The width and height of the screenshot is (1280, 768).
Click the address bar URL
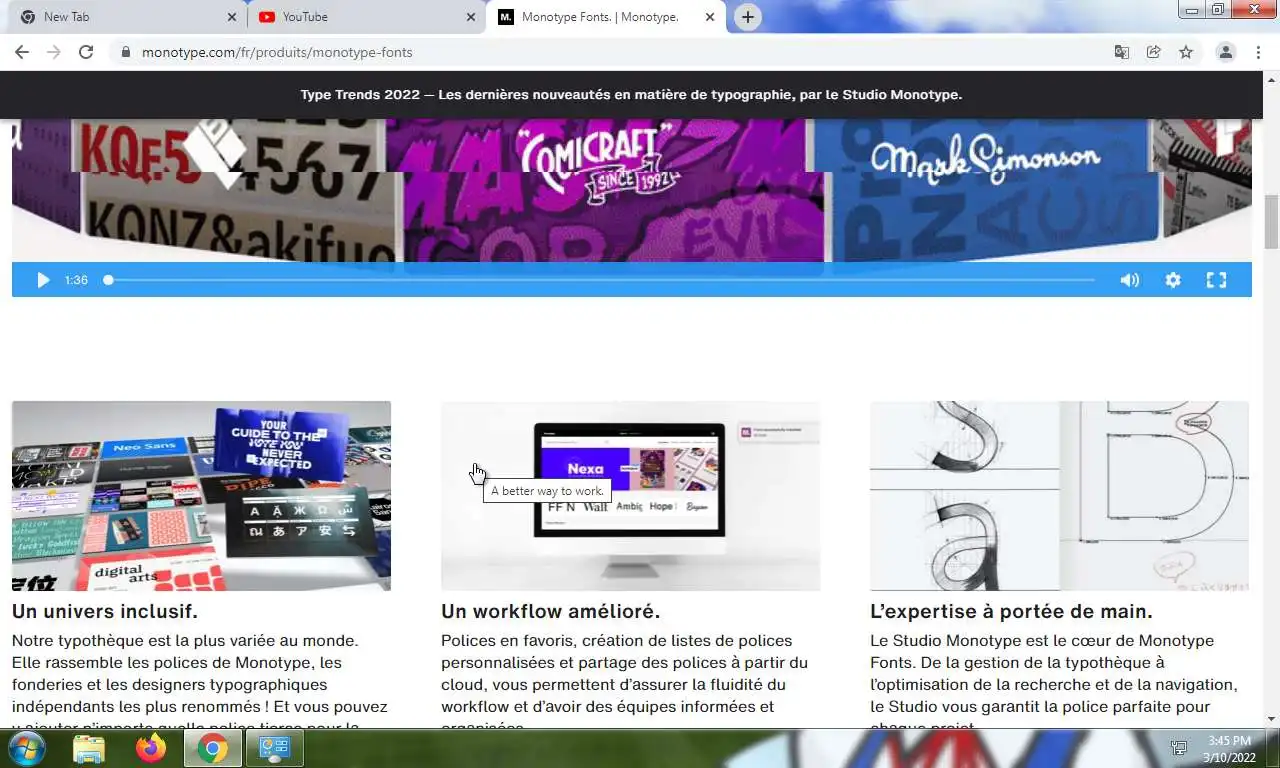[277, 52]
